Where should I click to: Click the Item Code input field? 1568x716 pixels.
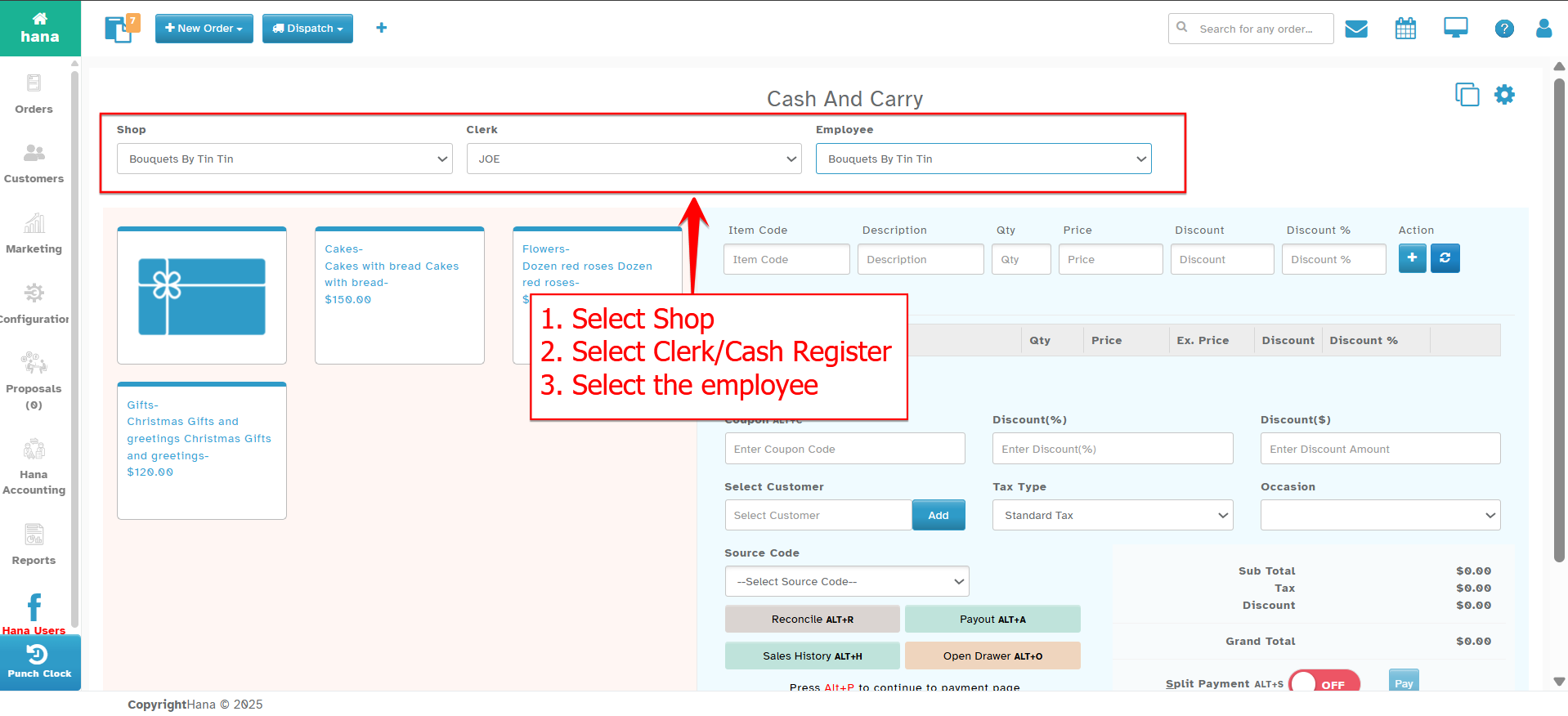tap(786, 259)
